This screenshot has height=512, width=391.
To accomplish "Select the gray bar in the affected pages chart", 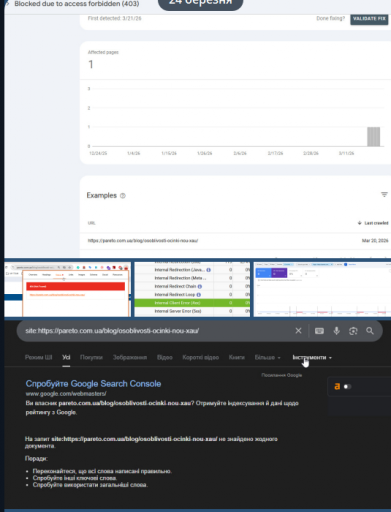I will click(x=374, y=136).
